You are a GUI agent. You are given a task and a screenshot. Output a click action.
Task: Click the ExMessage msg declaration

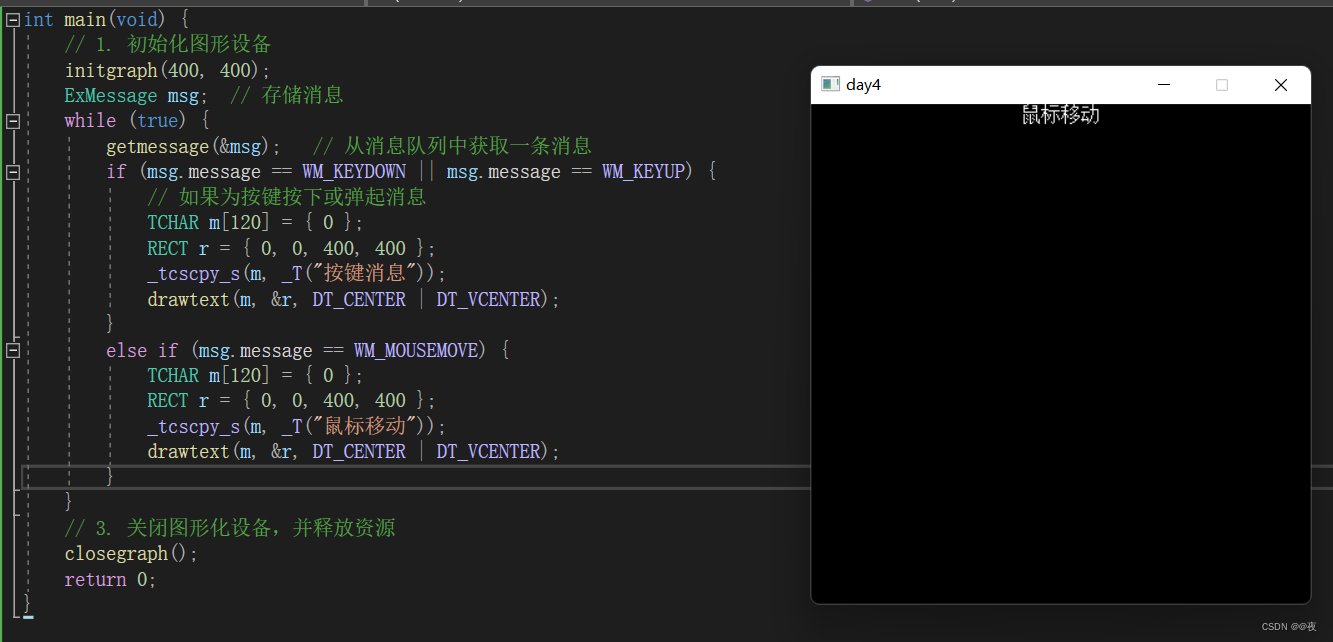click(x=137, y=96)
